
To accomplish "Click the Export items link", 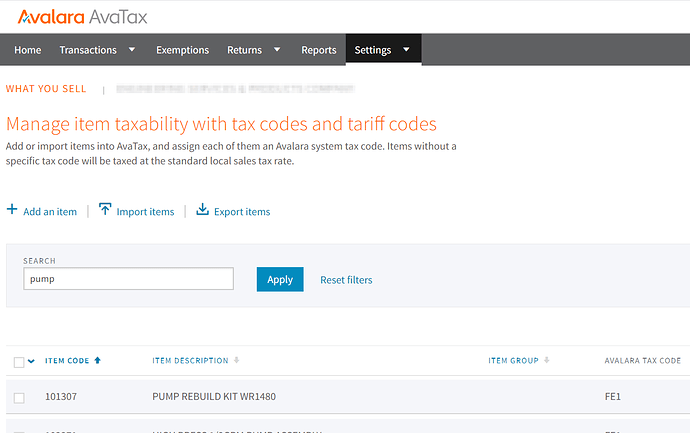I will (x=242, y=212).
